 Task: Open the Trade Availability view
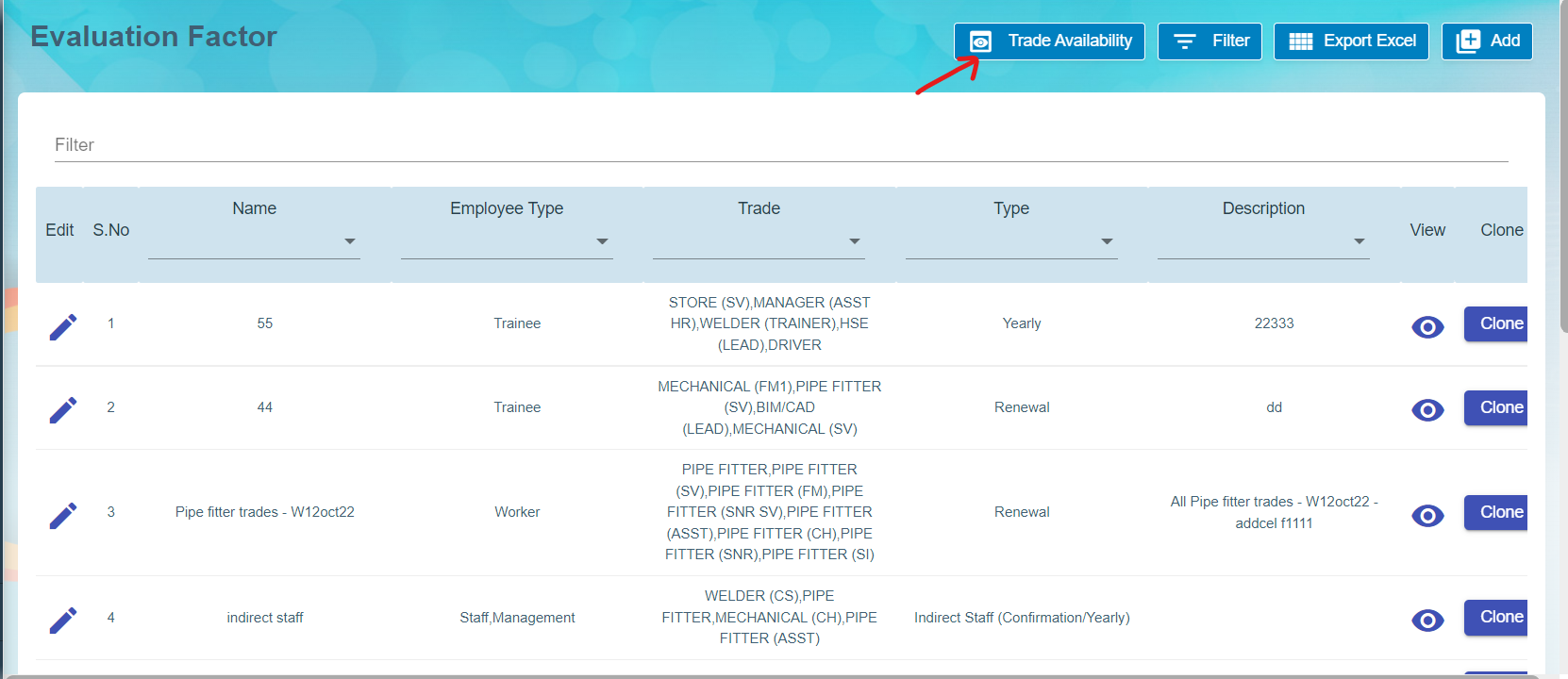click(1049, 41)
